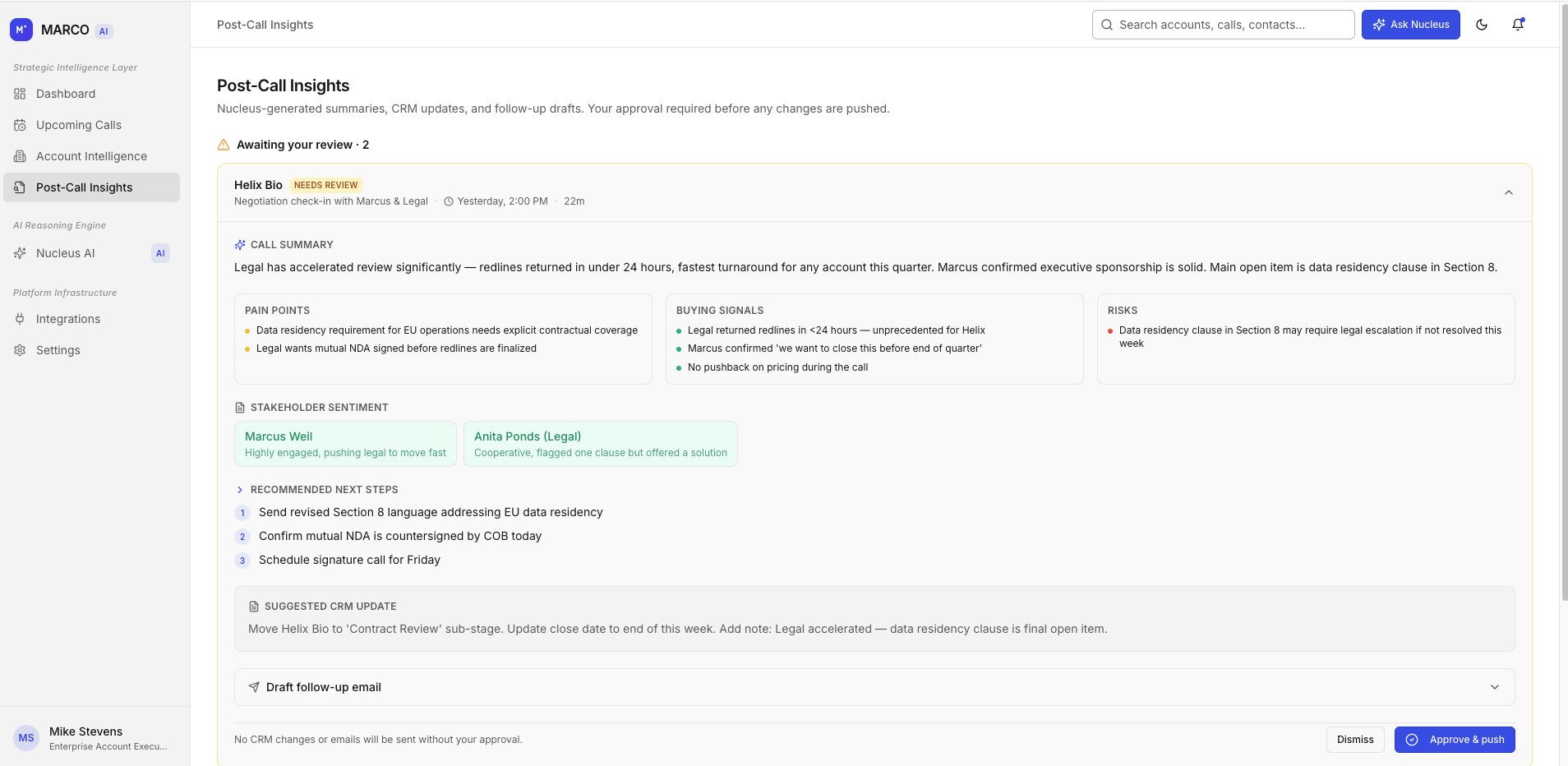Collapse the Helix Bio card chevron

click(1508, 192)
